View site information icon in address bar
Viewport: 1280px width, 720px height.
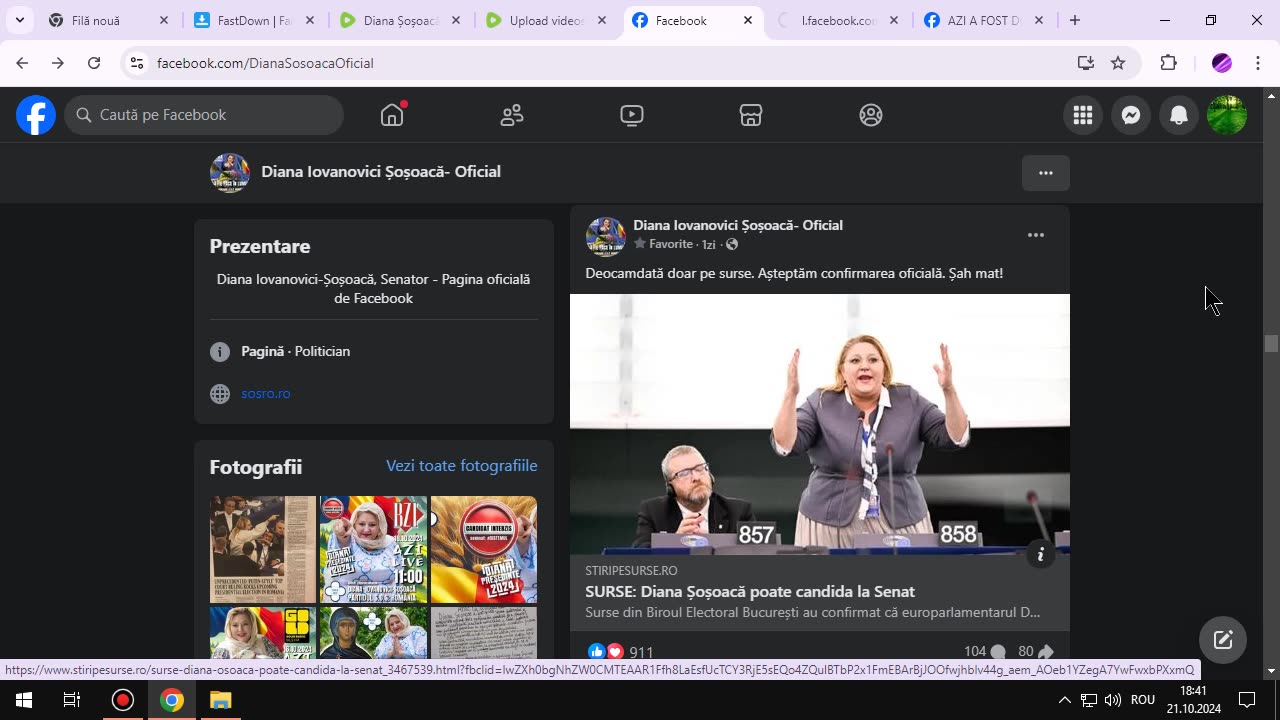click(137, 63)
